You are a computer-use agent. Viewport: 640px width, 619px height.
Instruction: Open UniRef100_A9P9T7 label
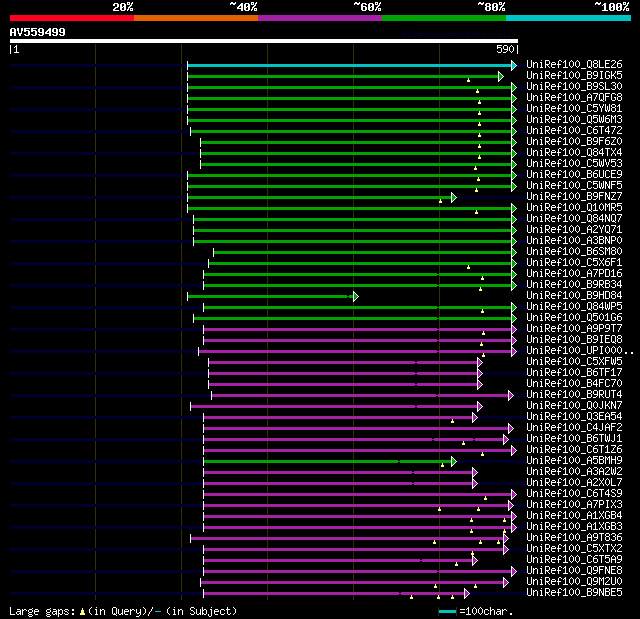tap(574, 329)
